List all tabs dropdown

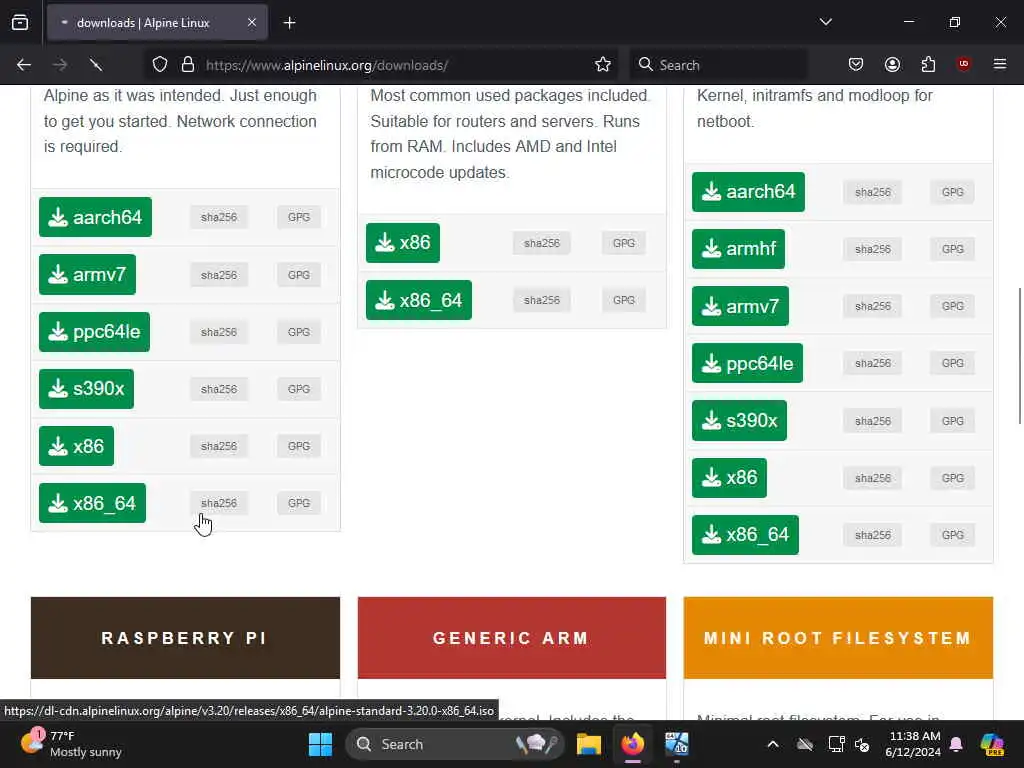(x=825, y=22)
